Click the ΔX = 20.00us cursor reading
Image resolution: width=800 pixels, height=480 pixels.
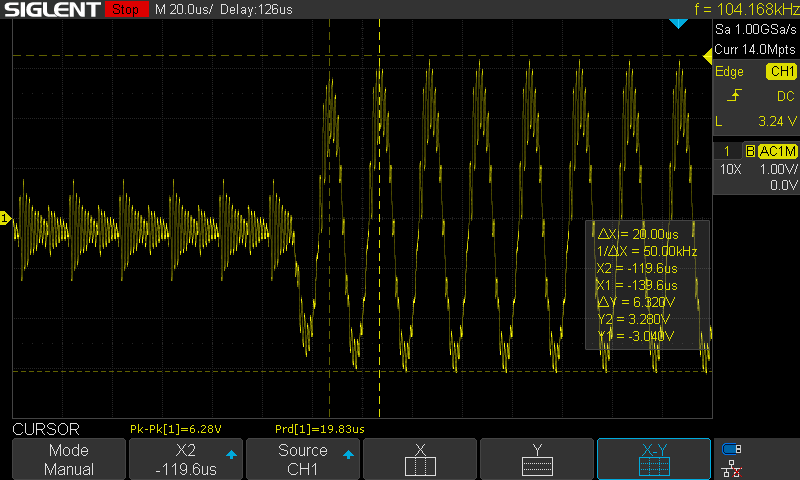(638, 234)
